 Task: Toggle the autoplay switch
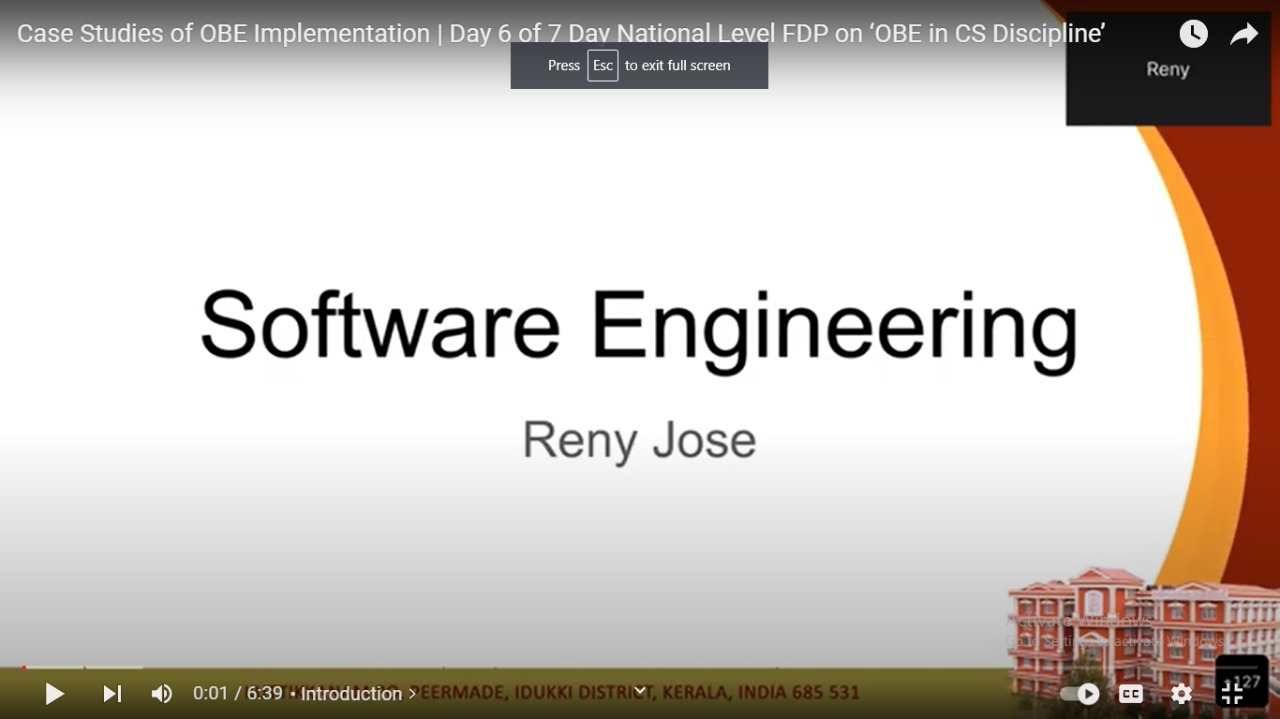click(1080, 693)
